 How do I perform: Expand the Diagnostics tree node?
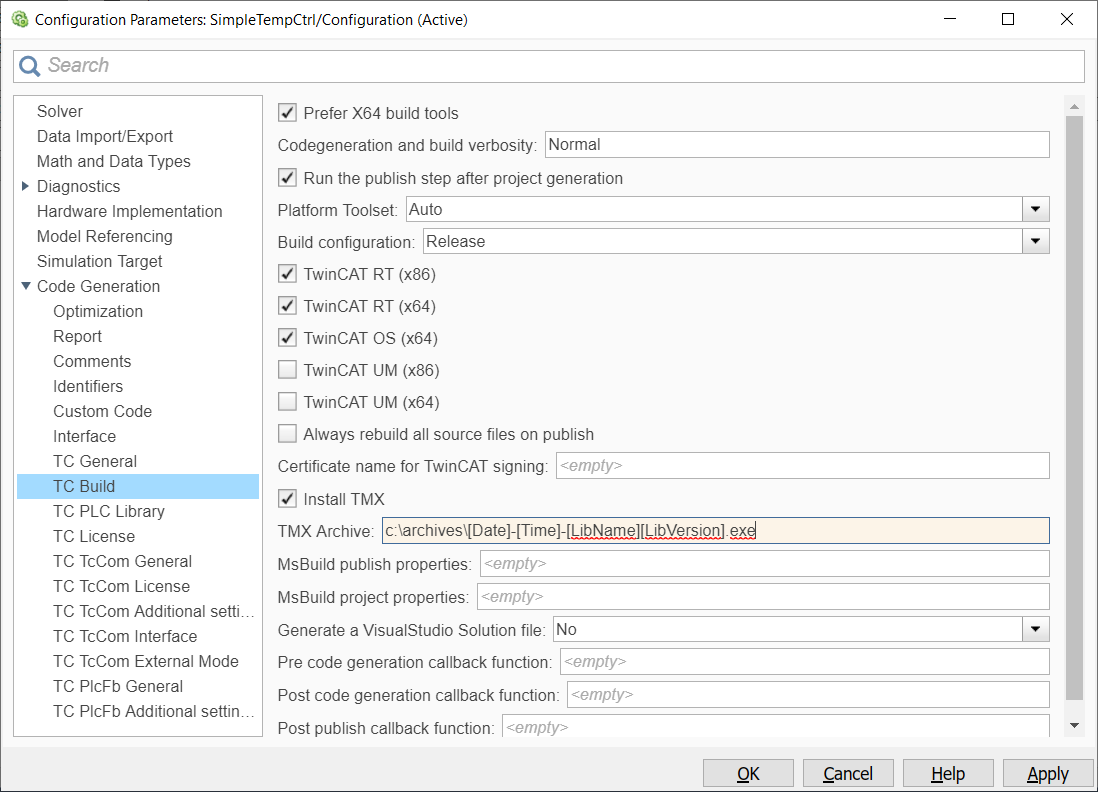26,186
